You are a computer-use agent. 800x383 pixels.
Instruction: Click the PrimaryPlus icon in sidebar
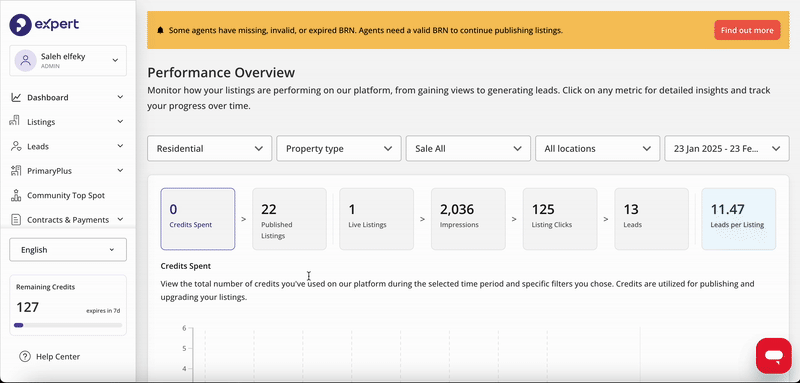16,171
